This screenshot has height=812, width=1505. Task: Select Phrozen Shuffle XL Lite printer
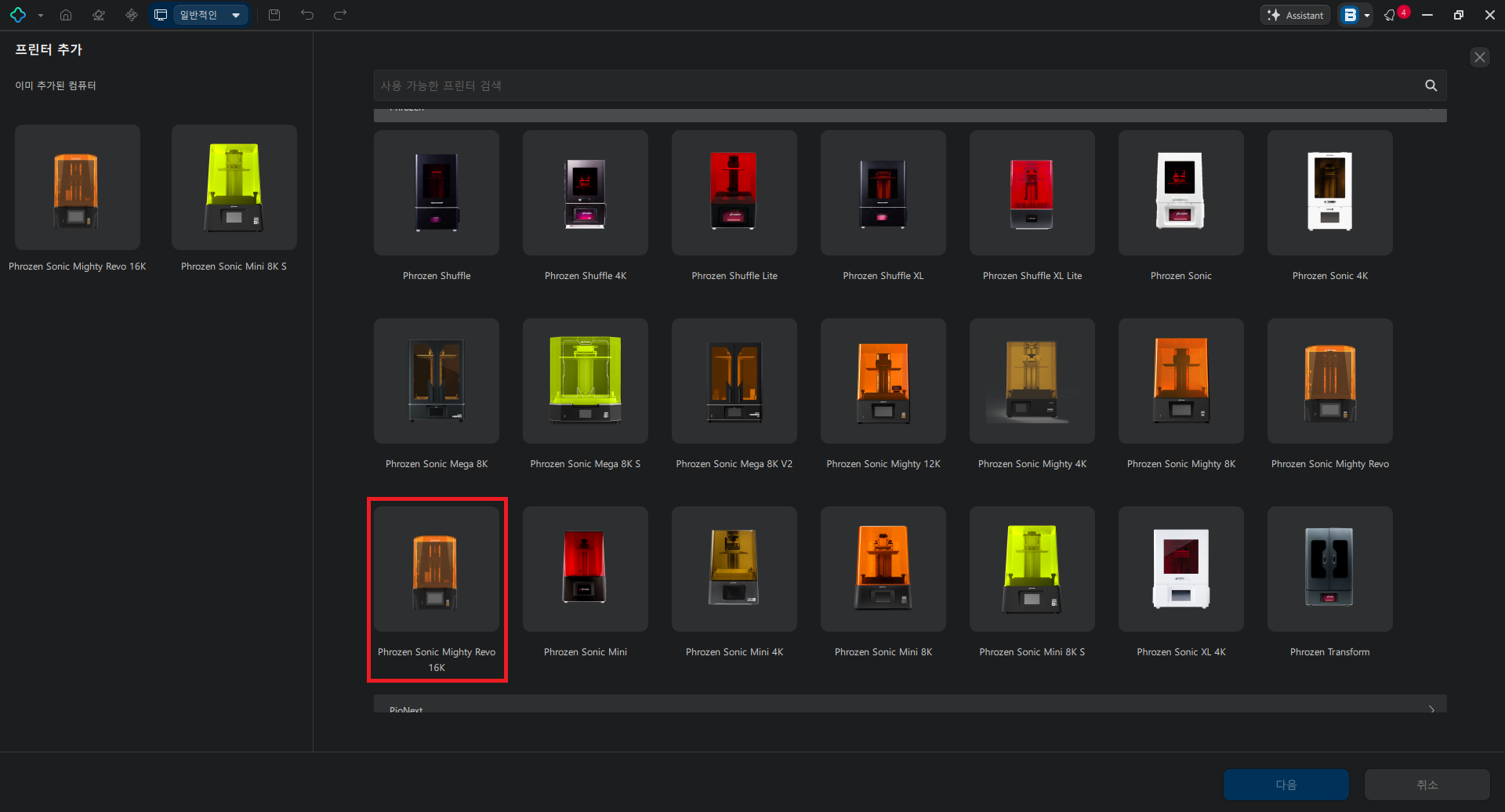(x=1032, y=193)
